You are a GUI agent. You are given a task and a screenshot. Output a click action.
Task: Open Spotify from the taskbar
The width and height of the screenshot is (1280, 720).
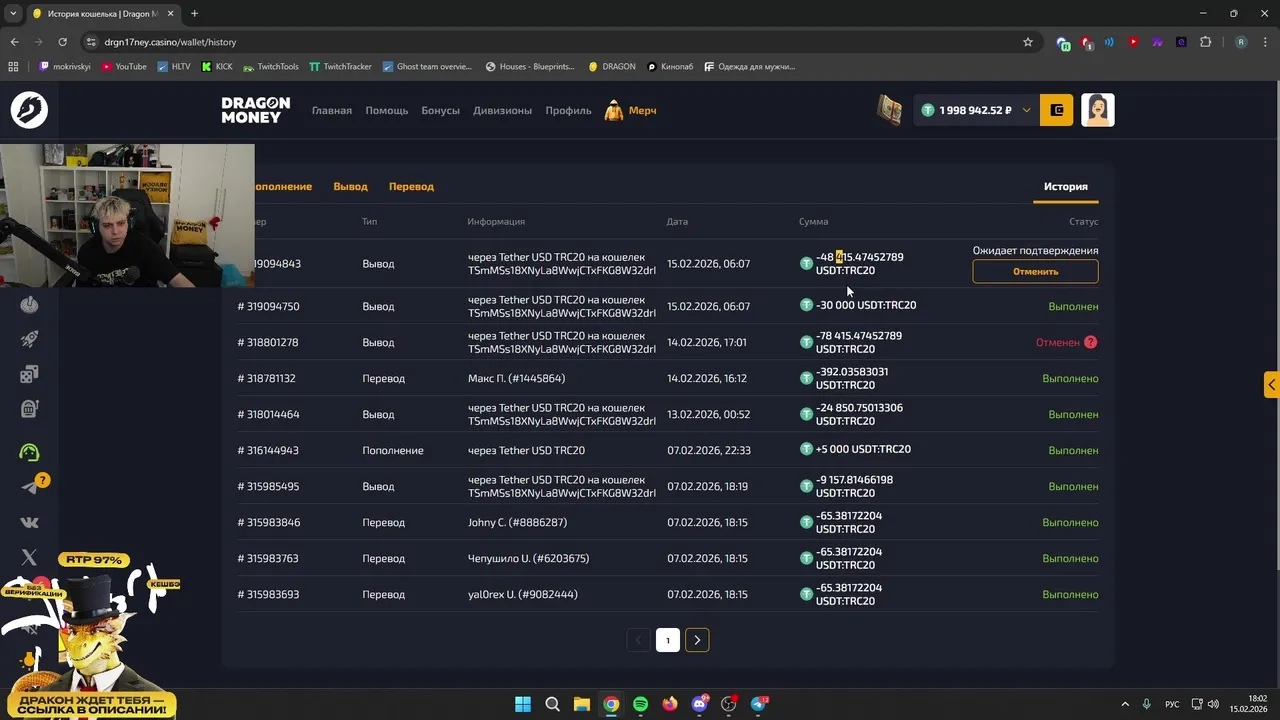pos(640,704)
